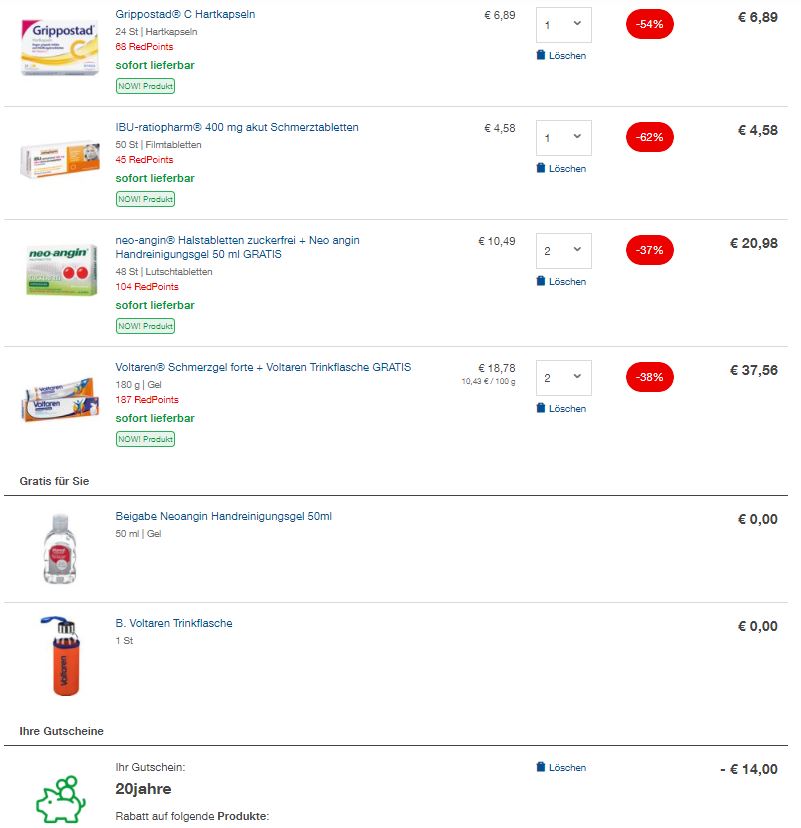
Task: Click NOW! Produkt tag under Grippostad
Action: point(145,86)
